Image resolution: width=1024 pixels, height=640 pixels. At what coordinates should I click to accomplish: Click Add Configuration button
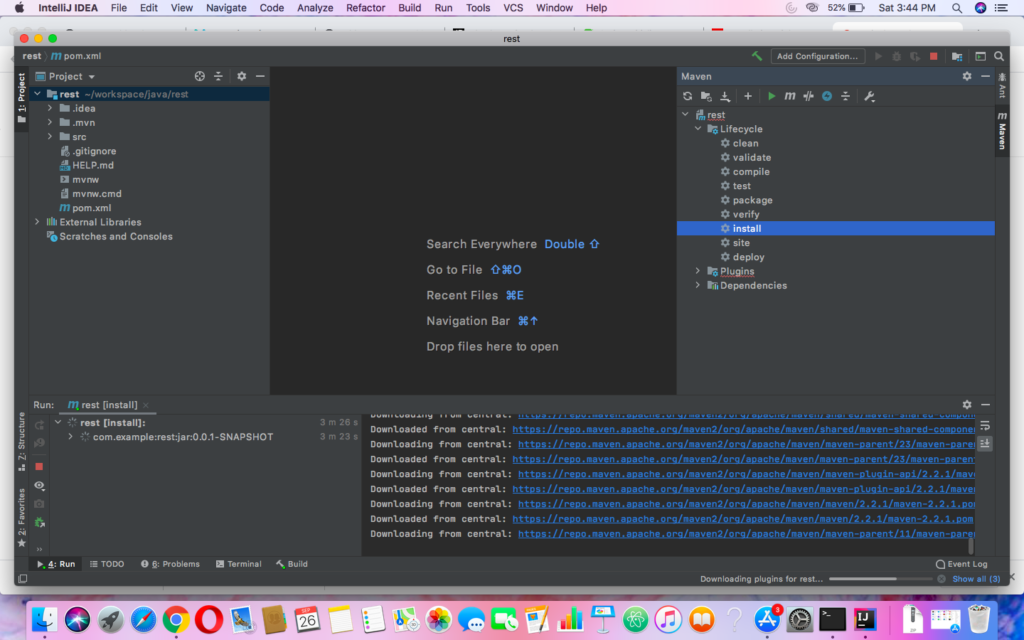(x=817, y=56)
